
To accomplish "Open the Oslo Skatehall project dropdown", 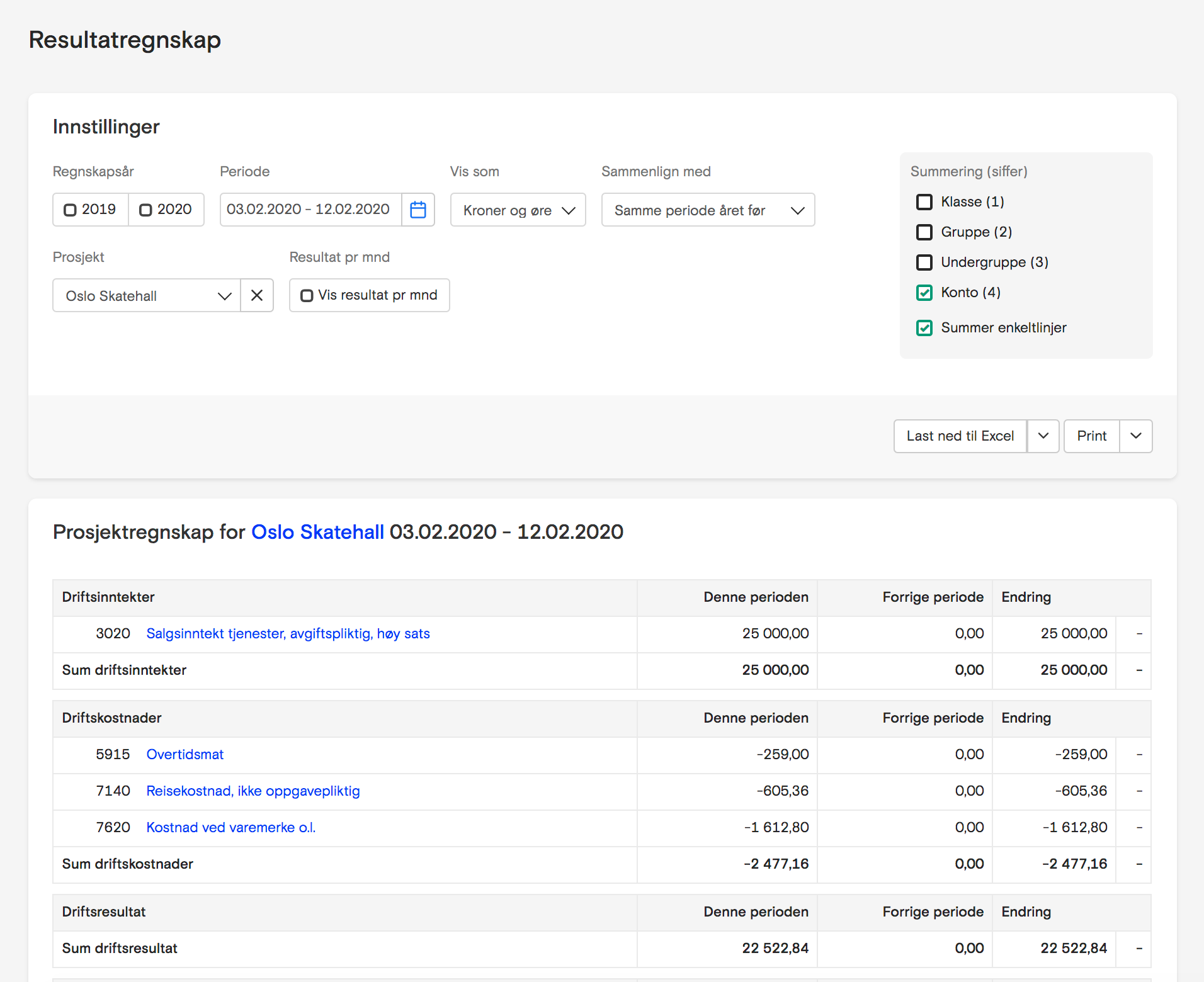I will tap(147, 295).
